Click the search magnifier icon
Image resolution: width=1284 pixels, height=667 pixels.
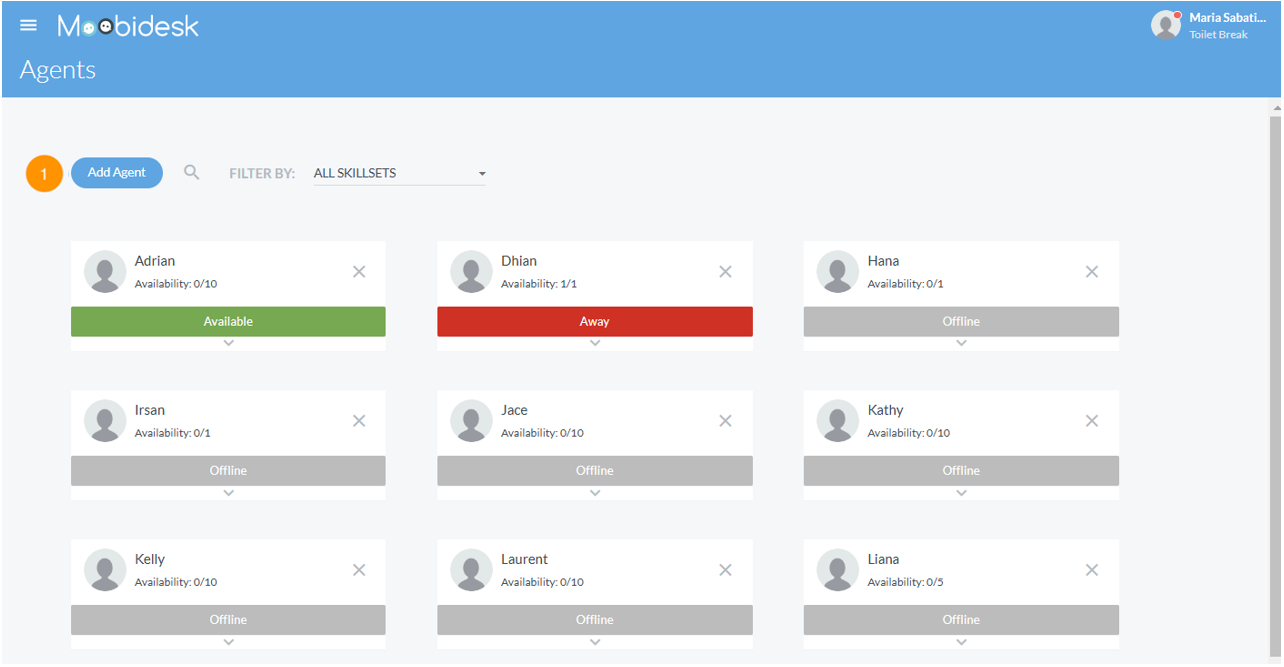point(192,173)
